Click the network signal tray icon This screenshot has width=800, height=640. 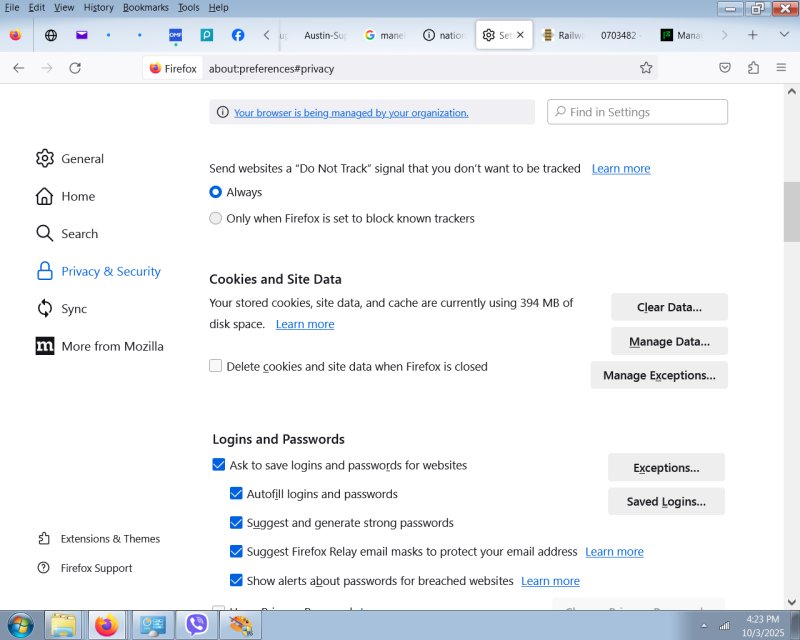tap(724, 626)
